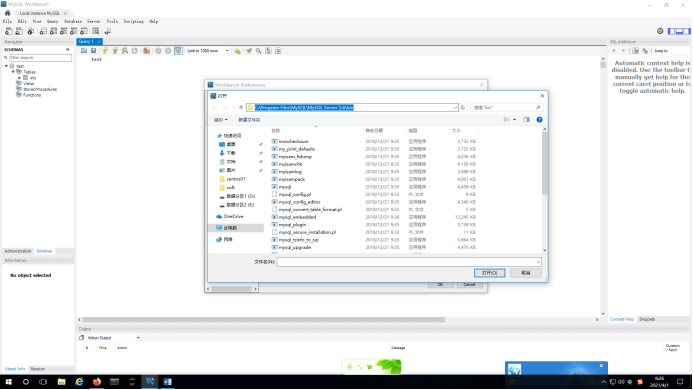This screenshot has width=693, height=390.
Task: Open Workbench preferences gear icon
Action: click(660, 31)
